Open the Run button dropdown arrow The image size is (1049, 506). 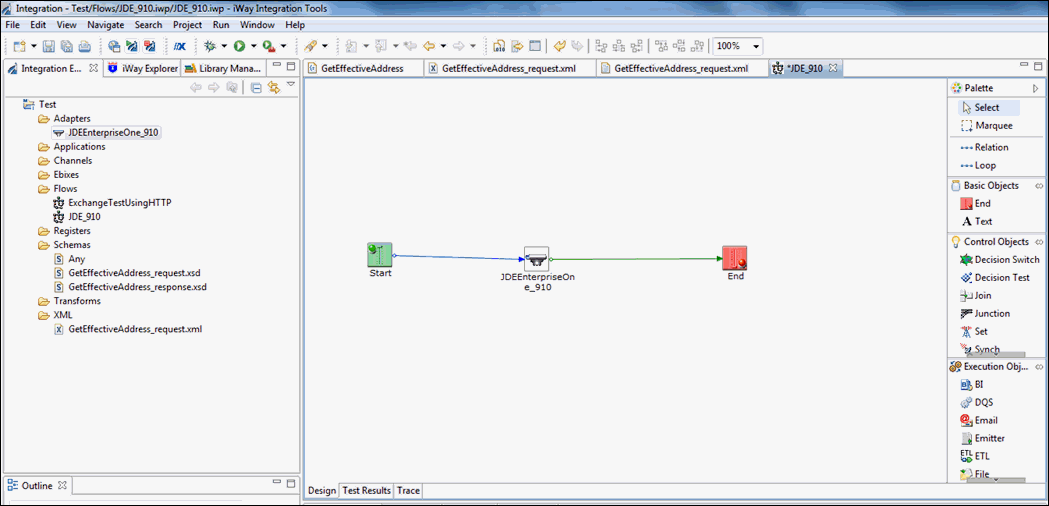click(x=254, y=46)
